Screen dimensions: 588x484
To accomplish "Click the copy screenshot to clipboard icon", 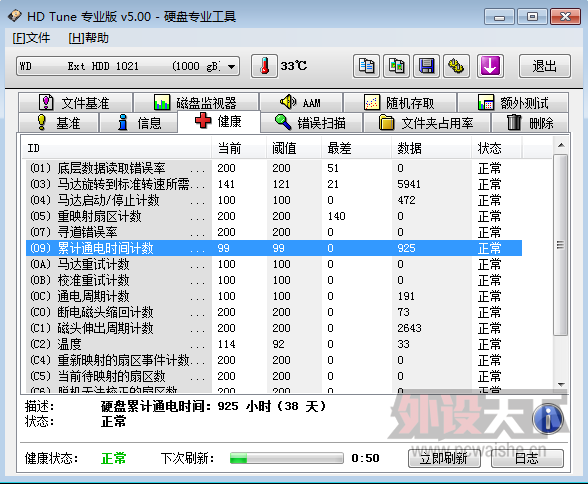I will pyautogui.click(x=396, y=66).
